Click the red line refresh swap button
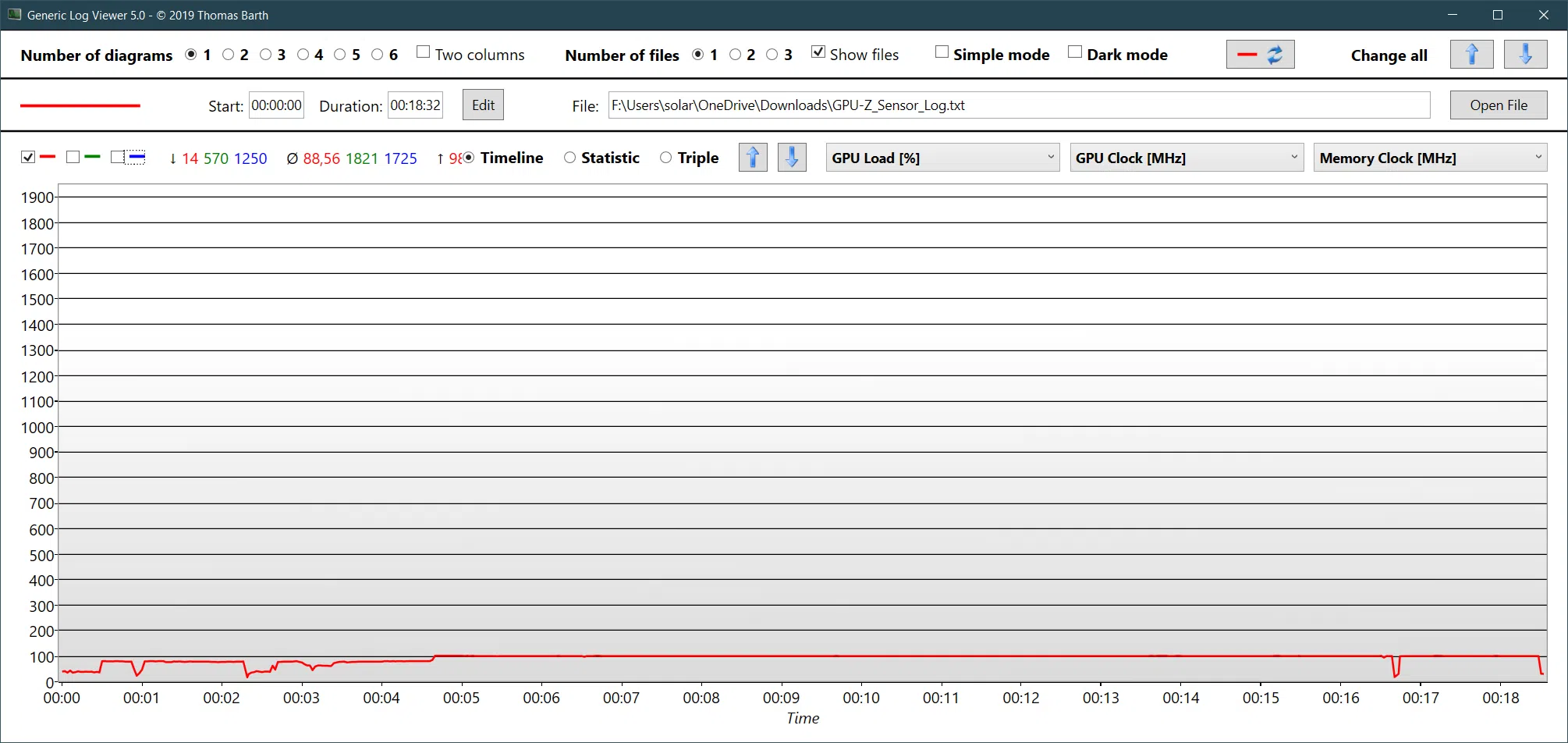Screen dimensions: 1568x743 (1260, 55)
